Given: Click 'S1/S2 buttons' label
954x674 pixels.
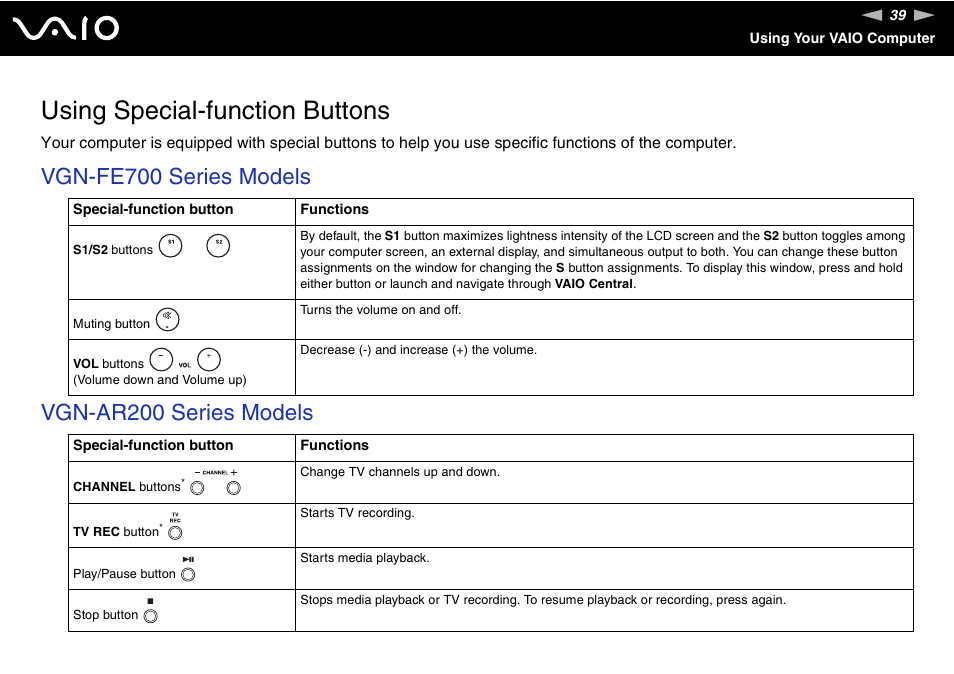Looking at the screenshot, I should click(x=113, y=249).
